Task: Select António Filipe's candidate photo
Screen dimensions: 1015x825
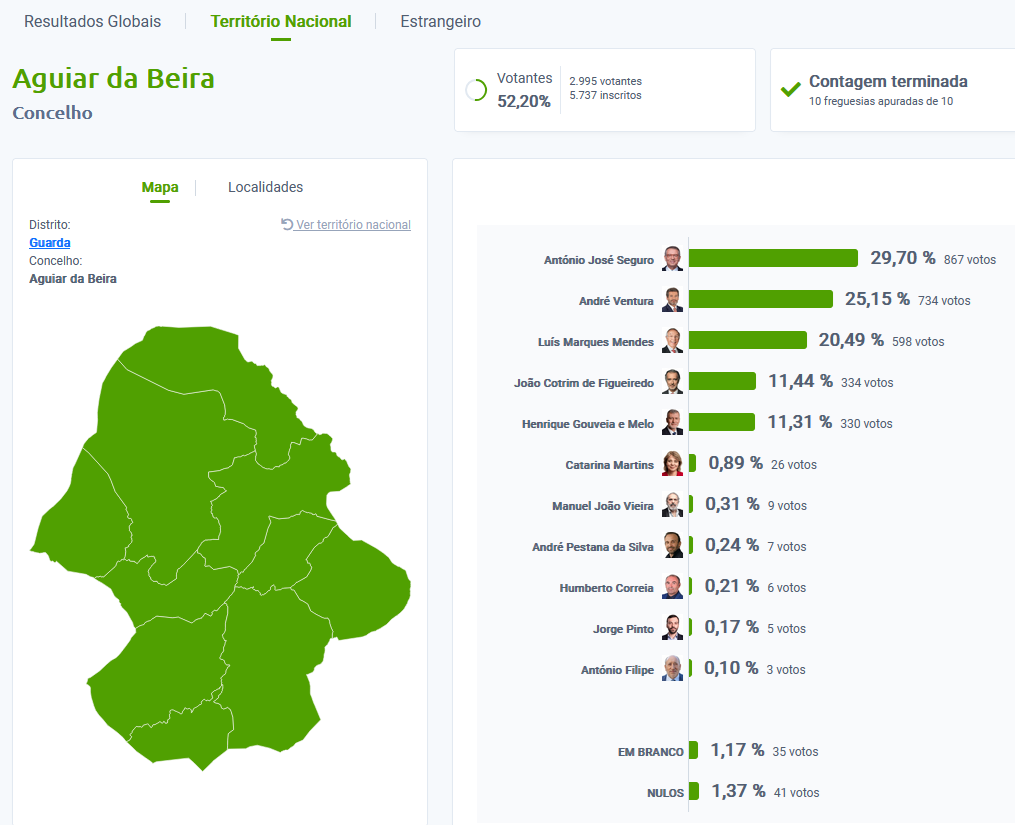Action: click(673, 669)
